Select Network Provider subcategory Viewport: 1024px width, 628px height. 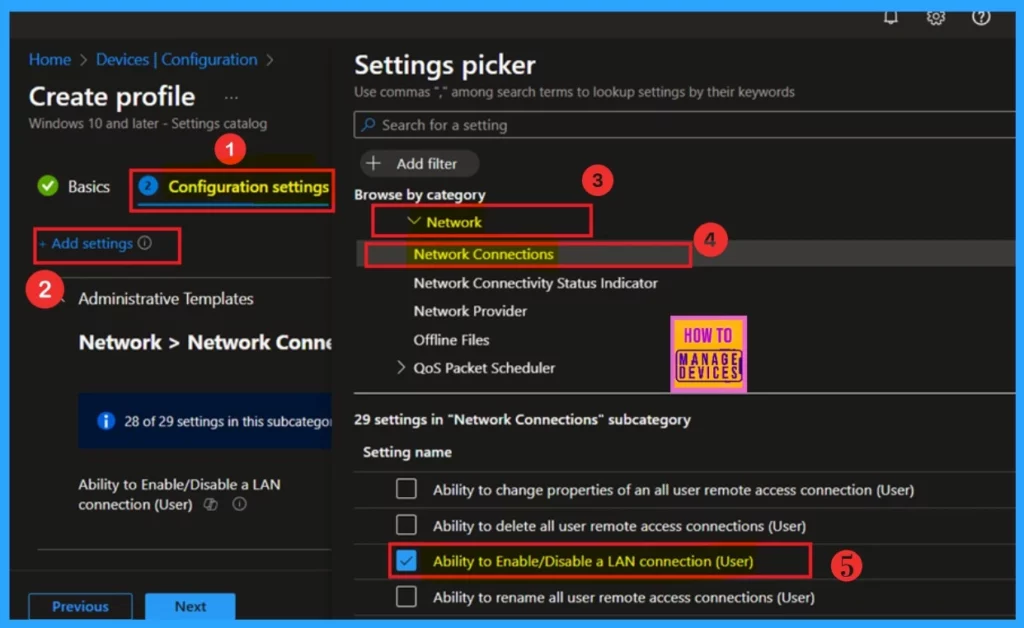470,311
